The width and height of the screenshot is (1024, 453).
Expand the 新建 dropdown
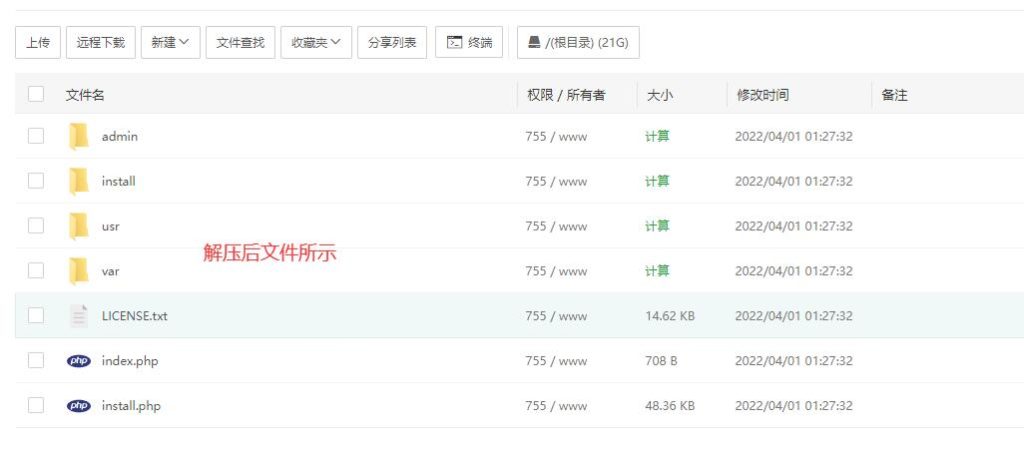click(170, 42)
